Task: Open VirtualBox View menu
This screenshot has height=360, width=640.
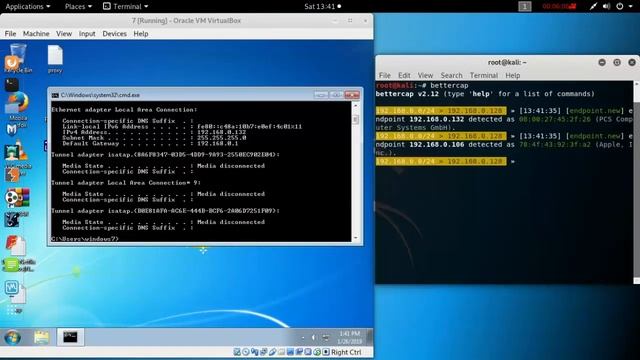Action: click(x=64, y=33)
